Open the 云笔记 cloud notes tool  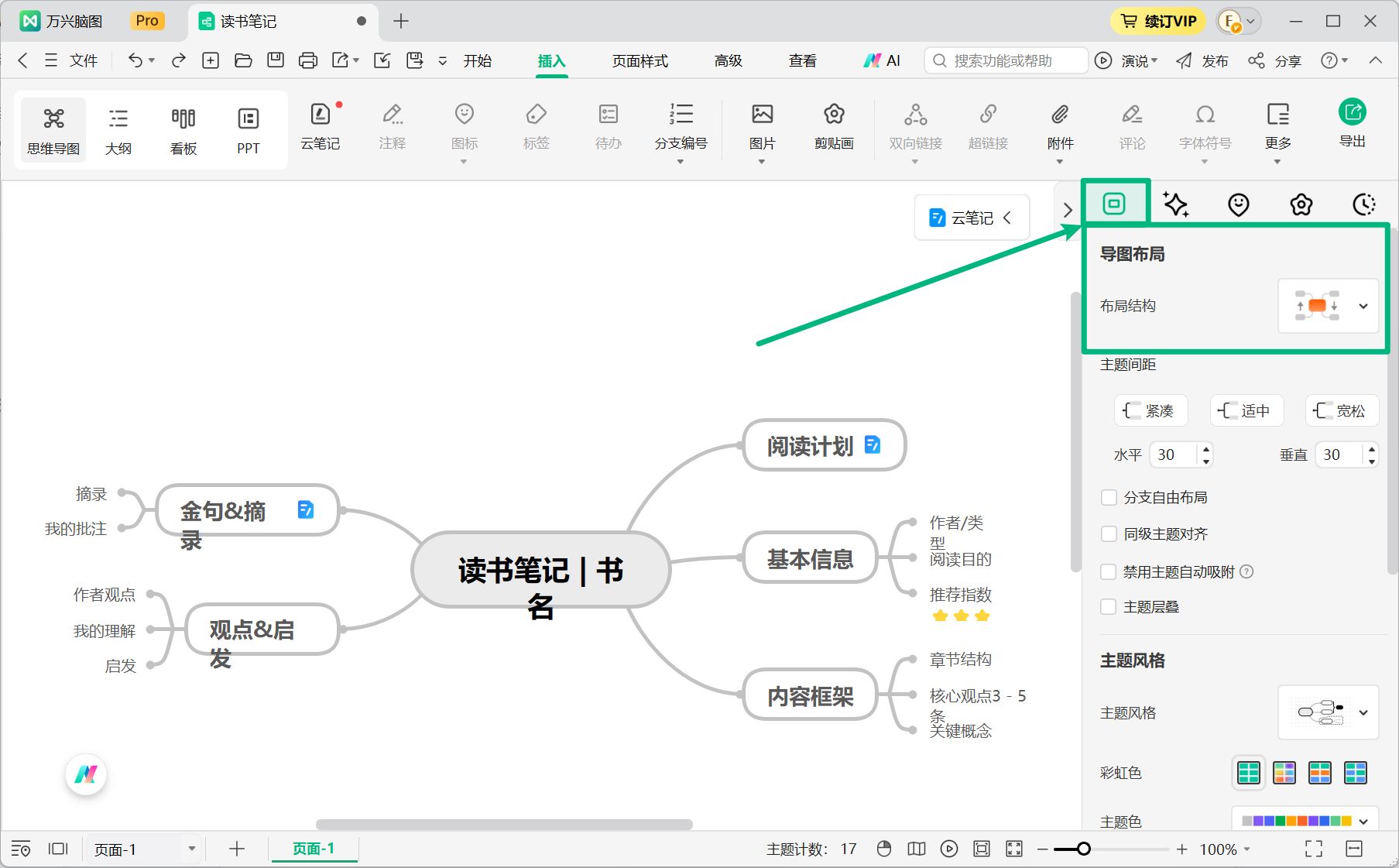point(320,127)
